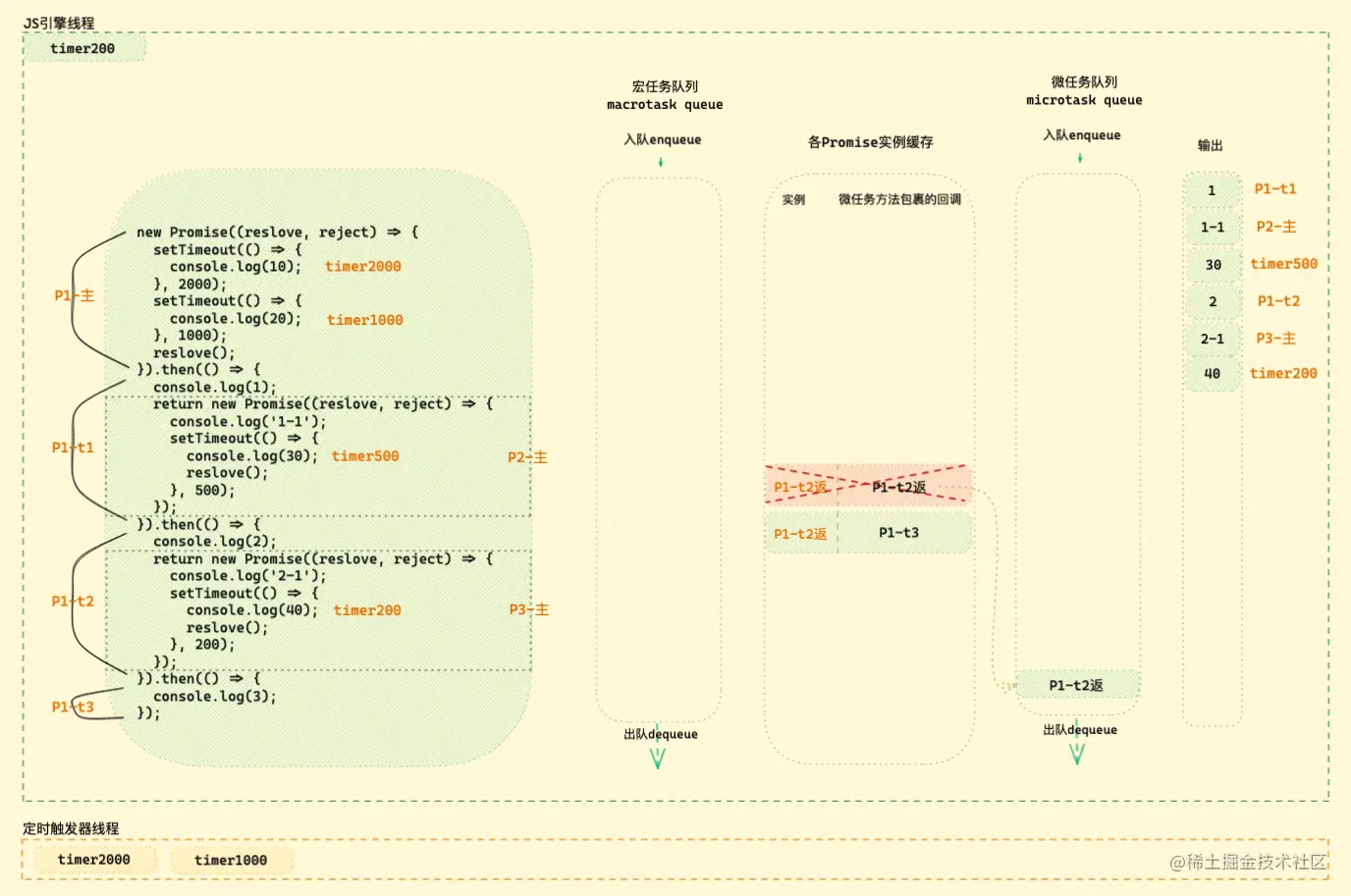The image size is (1351, 896).
Task: Click the 'P3-主' label beside output 2-1
Action: pyautogui.click(x=1276, y=338)
